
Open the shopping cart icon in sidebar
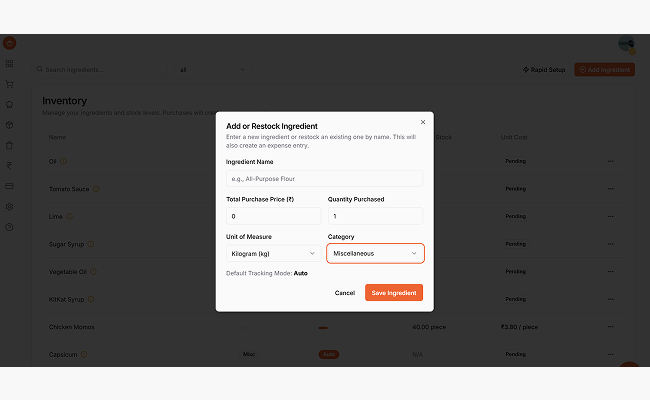[x=9, y=84]
